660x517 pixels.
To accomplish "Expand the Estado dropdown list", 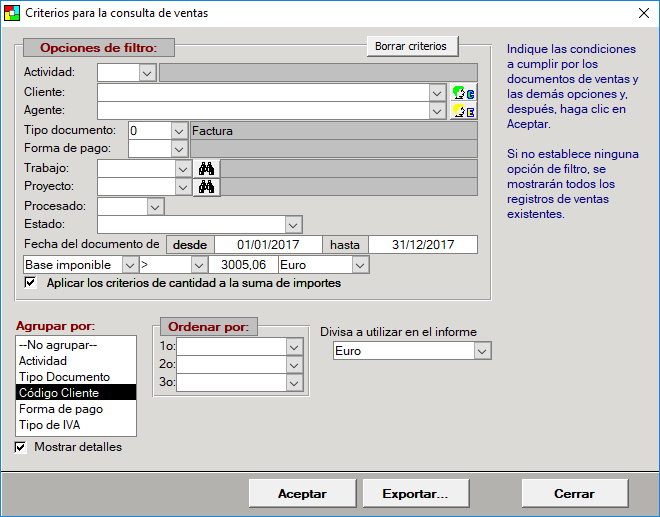I will click(x=293, y=225).
